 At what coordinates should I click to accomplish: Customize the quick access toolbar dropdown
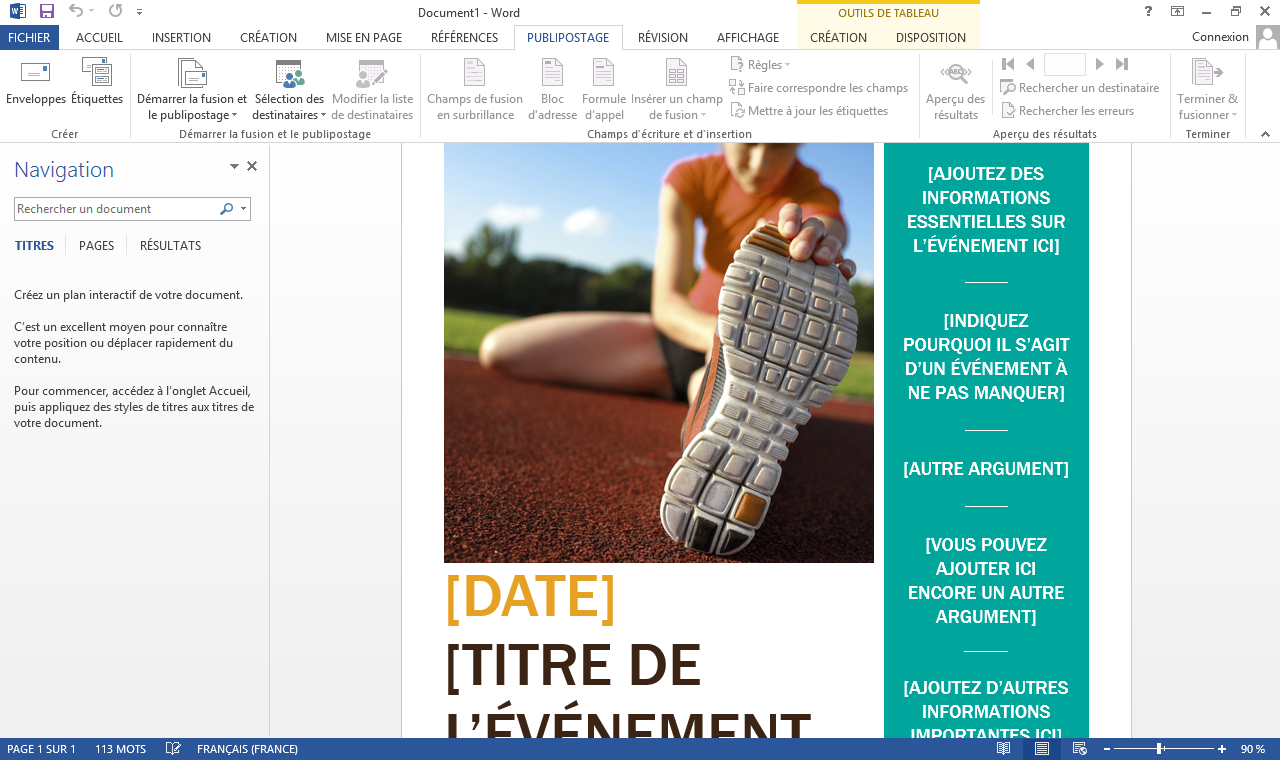139,12
